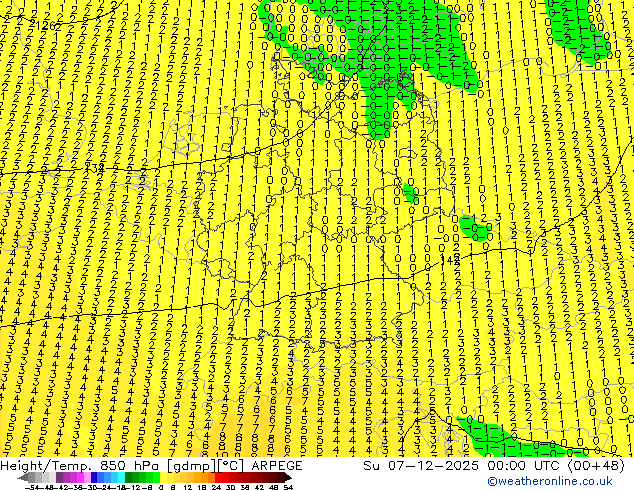
Task: Click the grey left arrow end of the legend
Action: [x=22, y=477]
